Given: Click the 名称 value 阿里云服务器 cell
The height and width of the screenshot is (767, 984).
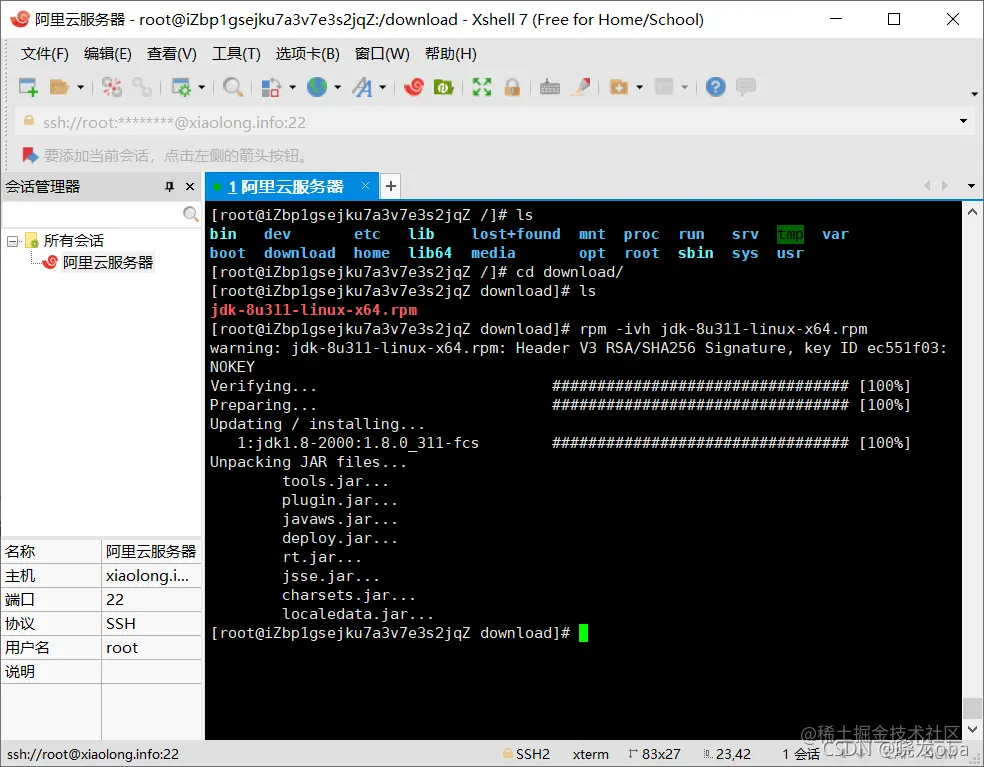Looking at the screenshot, I should point(151,551).
